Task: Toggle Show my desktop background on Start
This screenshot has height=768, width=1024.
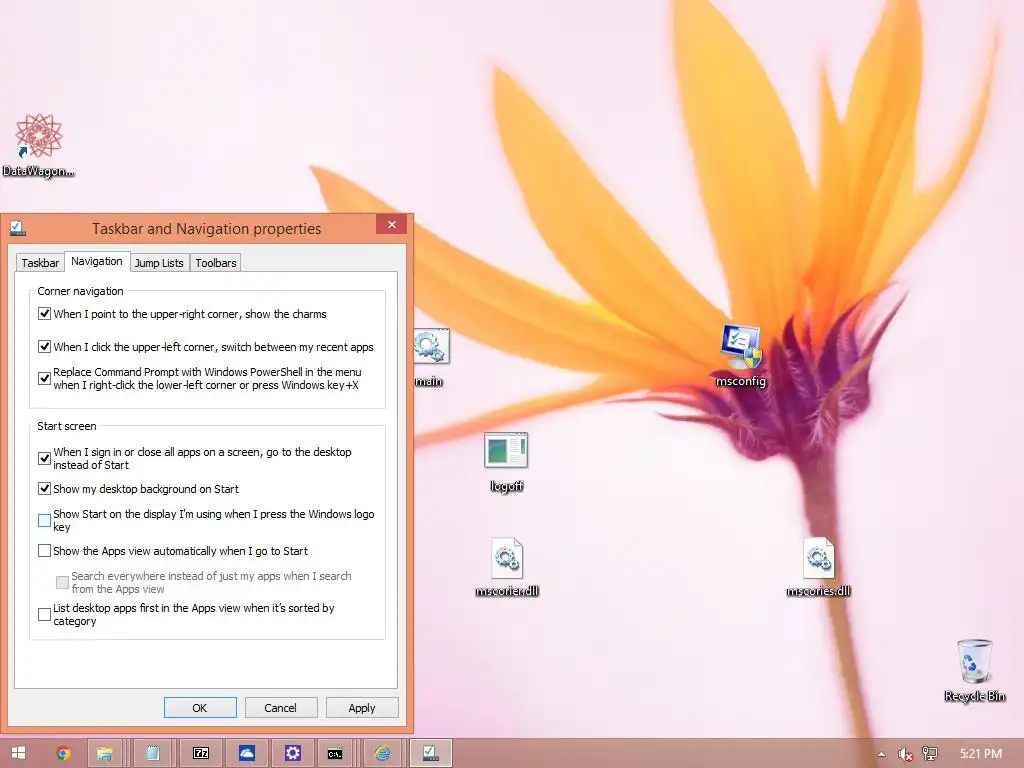Action: 44,488
